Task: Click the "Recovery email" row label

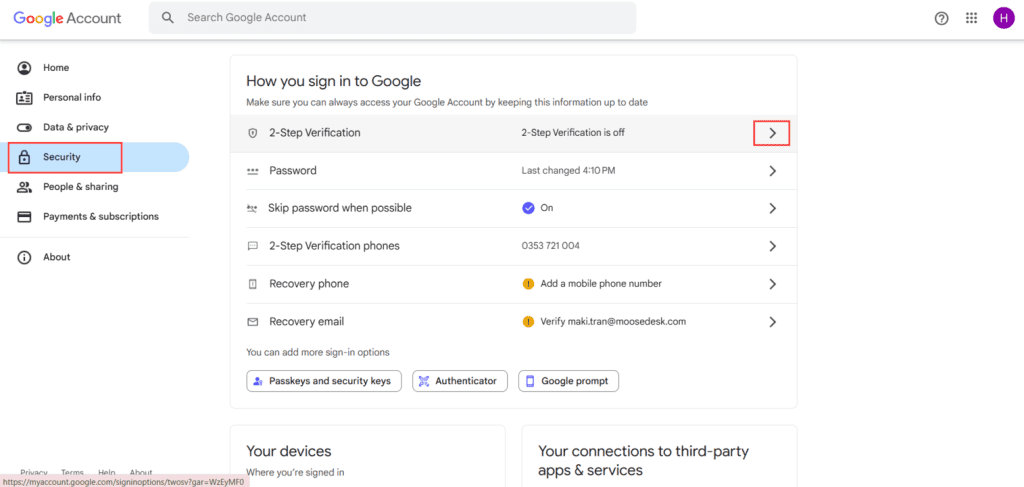Action: [x=306, y=322]
